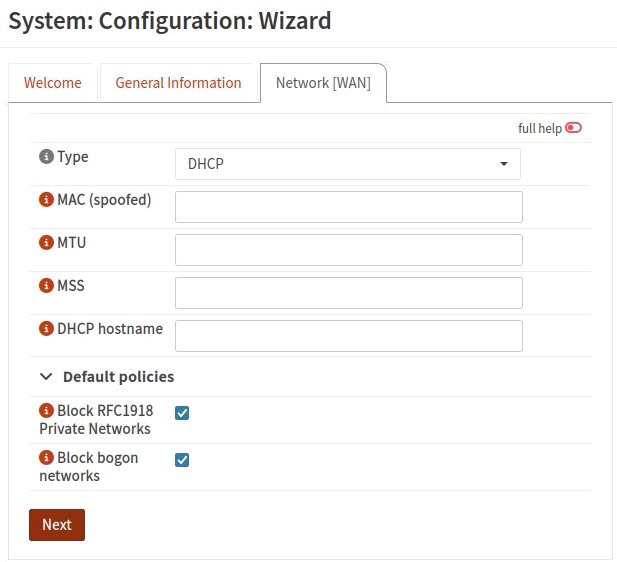Show help via the MTU info icon
This screenshot has width=617, height=562.
[x=46, y=243]
